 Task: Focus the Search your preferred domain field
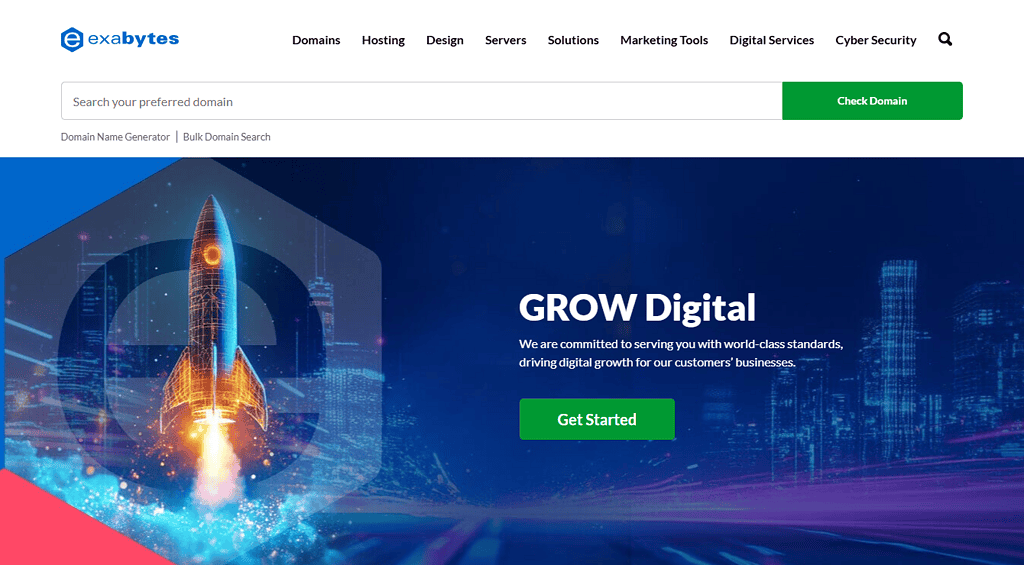coord(422,101)
